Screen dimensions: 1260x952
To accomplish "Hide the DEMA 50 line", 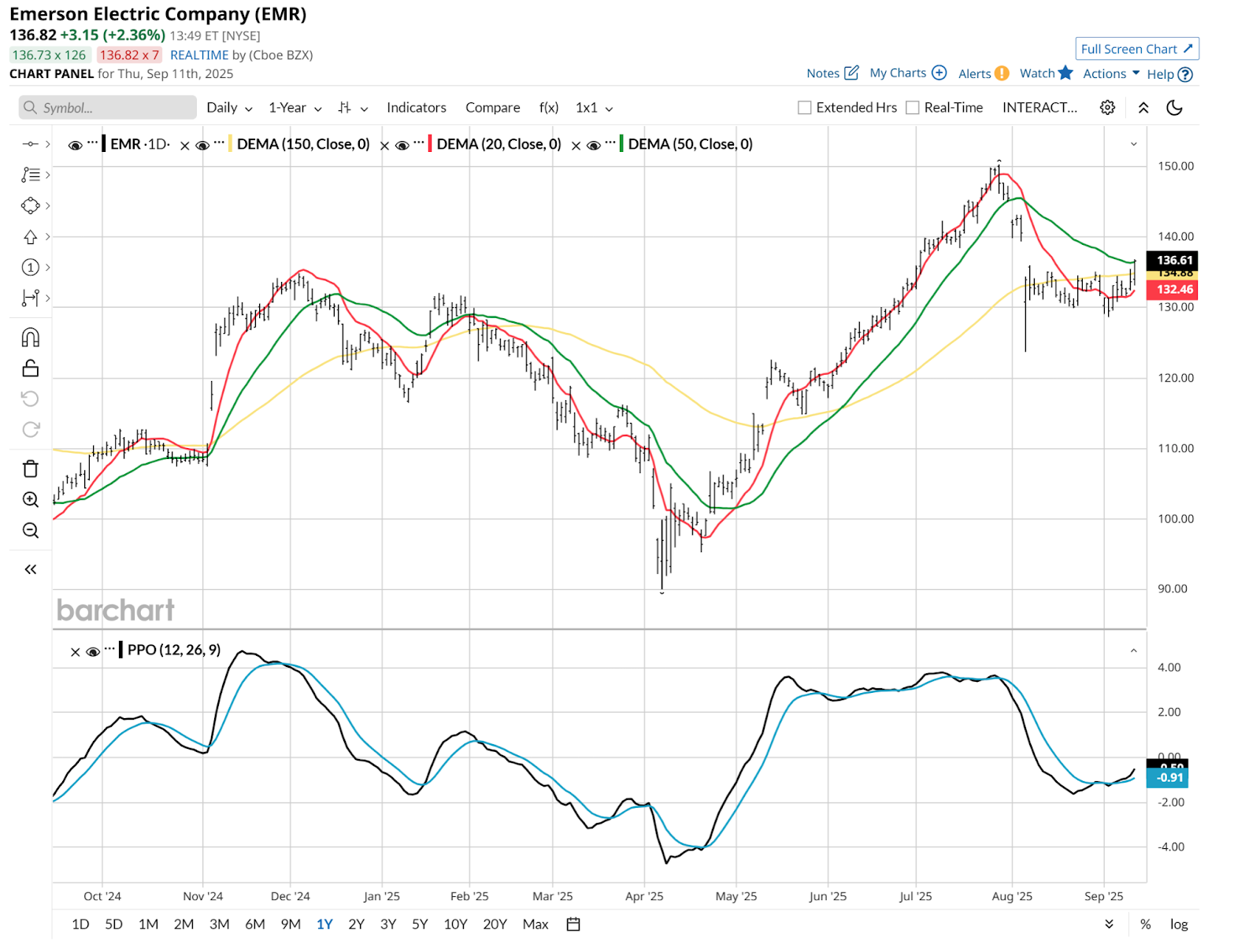I will pos(593,145).
